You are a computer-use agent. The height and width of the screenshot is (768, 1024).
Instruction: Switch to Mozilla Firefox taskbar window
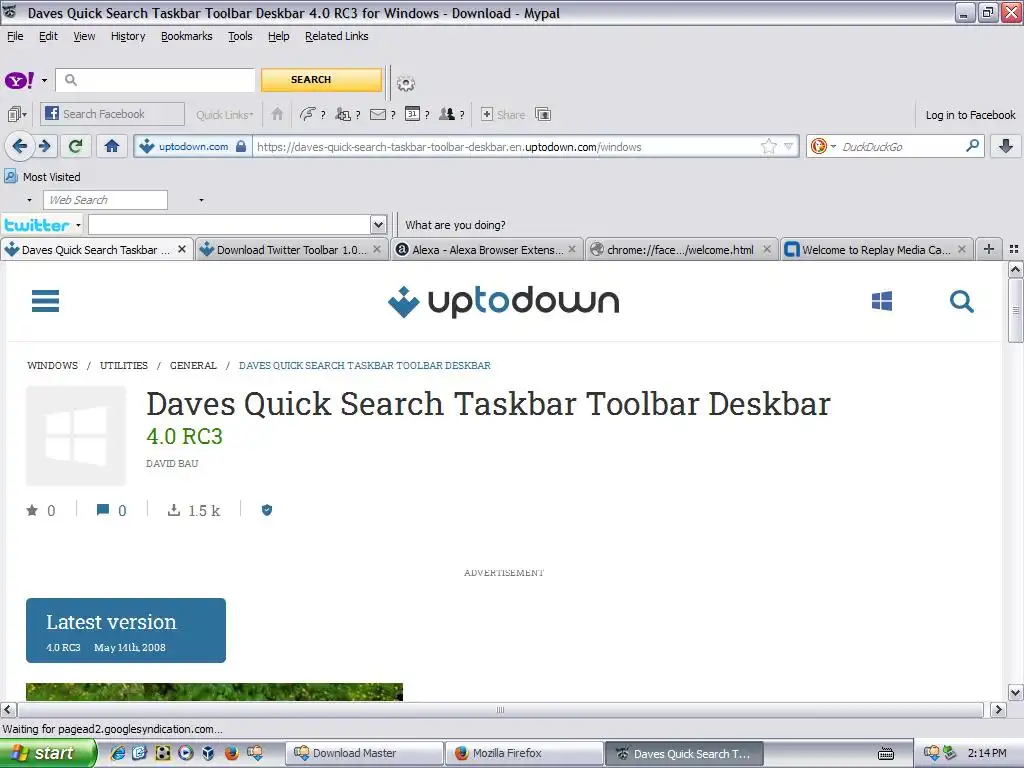[524, 754]
